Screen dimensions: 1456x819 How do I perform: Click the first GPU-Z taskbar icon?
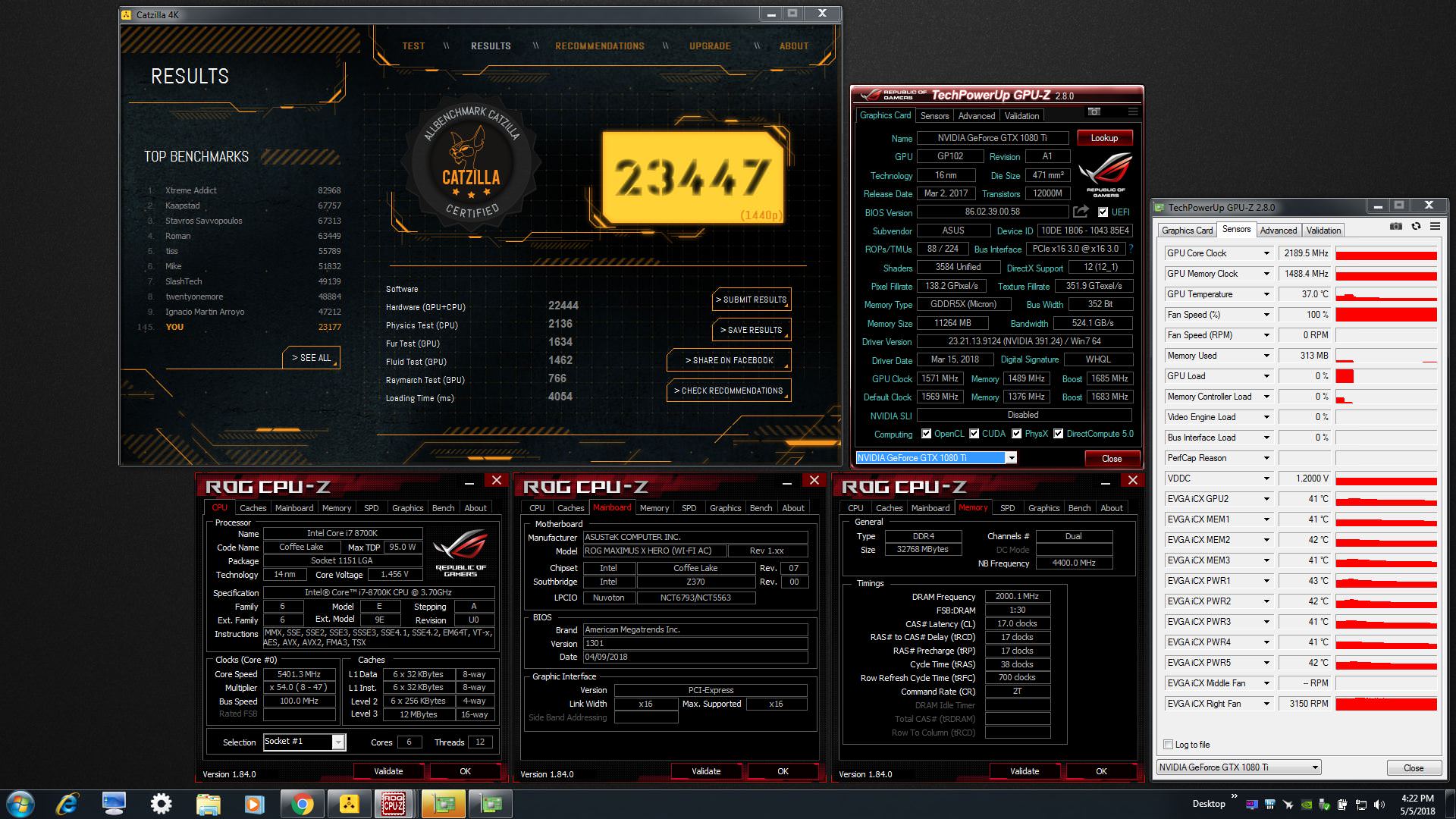point(443,804)
